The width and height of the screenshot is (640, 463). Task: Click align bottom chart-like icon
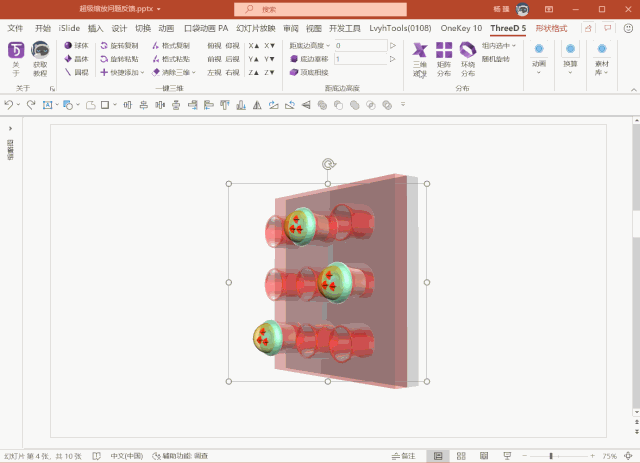[x=241, y=105]
